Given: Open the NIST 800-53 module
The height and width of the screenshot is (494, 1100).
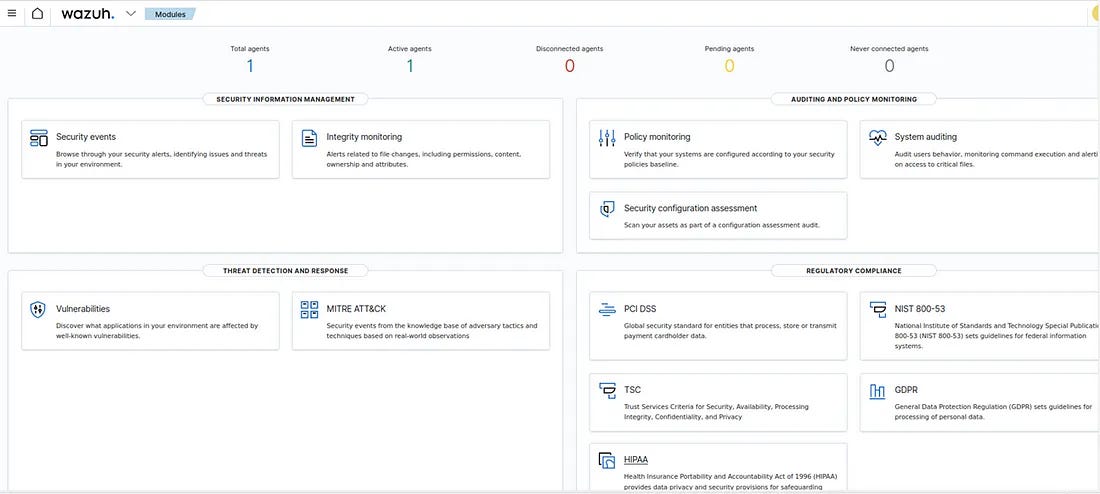Looking at the screenshot, I should [980, 326].
